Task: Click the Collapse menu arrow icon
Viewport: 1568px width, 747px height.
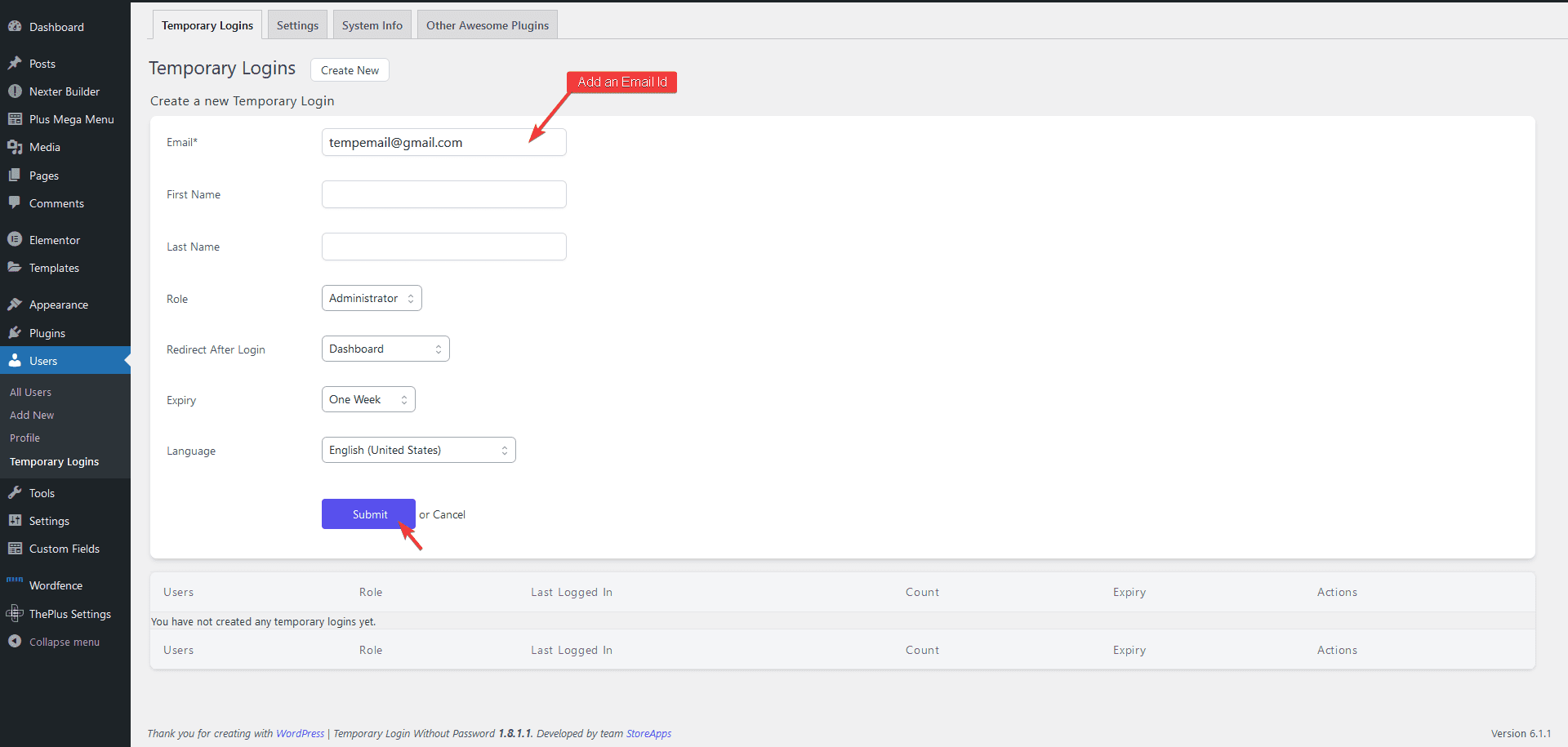Action: click(x=15, y=642)
